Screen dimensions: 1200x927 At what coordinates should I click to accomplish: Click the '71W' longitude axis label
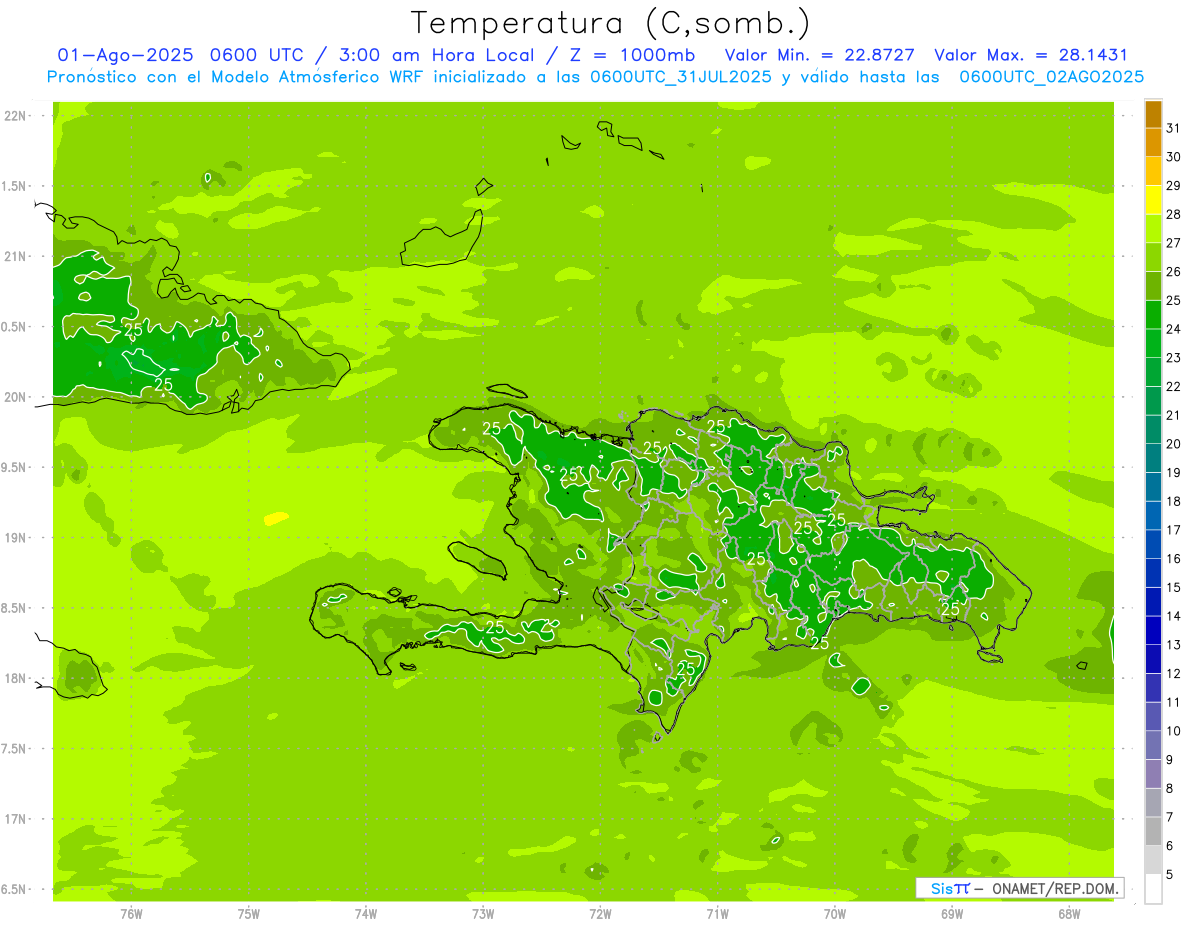point(717,914)
